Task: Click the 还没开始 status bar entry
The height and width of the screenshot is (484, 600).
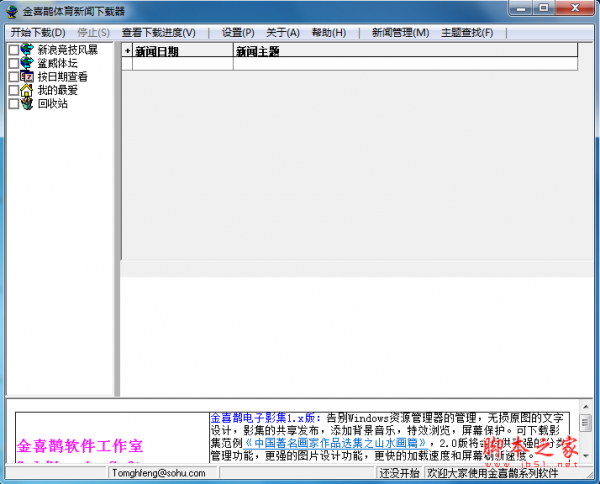Action: 399,473
